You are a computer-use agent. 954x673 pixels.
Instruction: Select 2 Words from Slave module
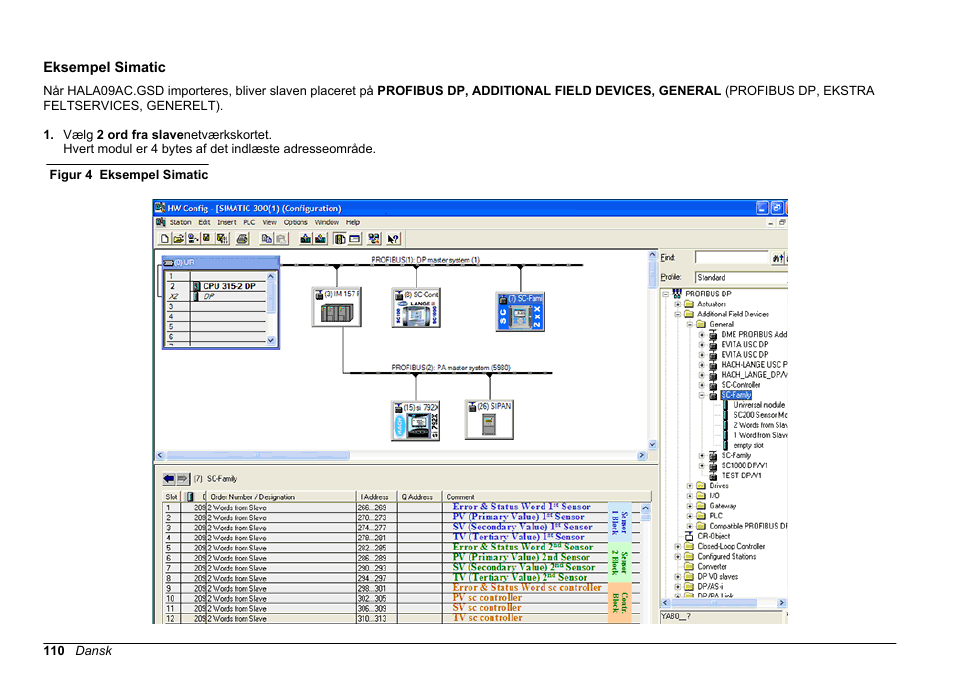[757, 425]
